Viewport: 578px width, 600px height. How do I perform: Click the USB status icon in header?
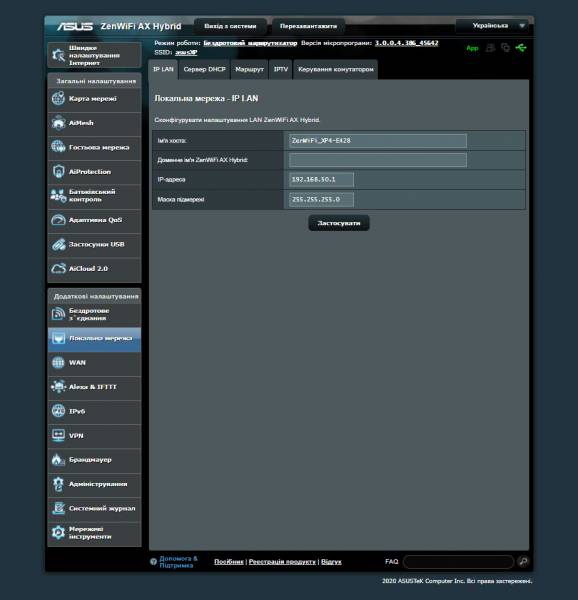[x=521, y=48]
